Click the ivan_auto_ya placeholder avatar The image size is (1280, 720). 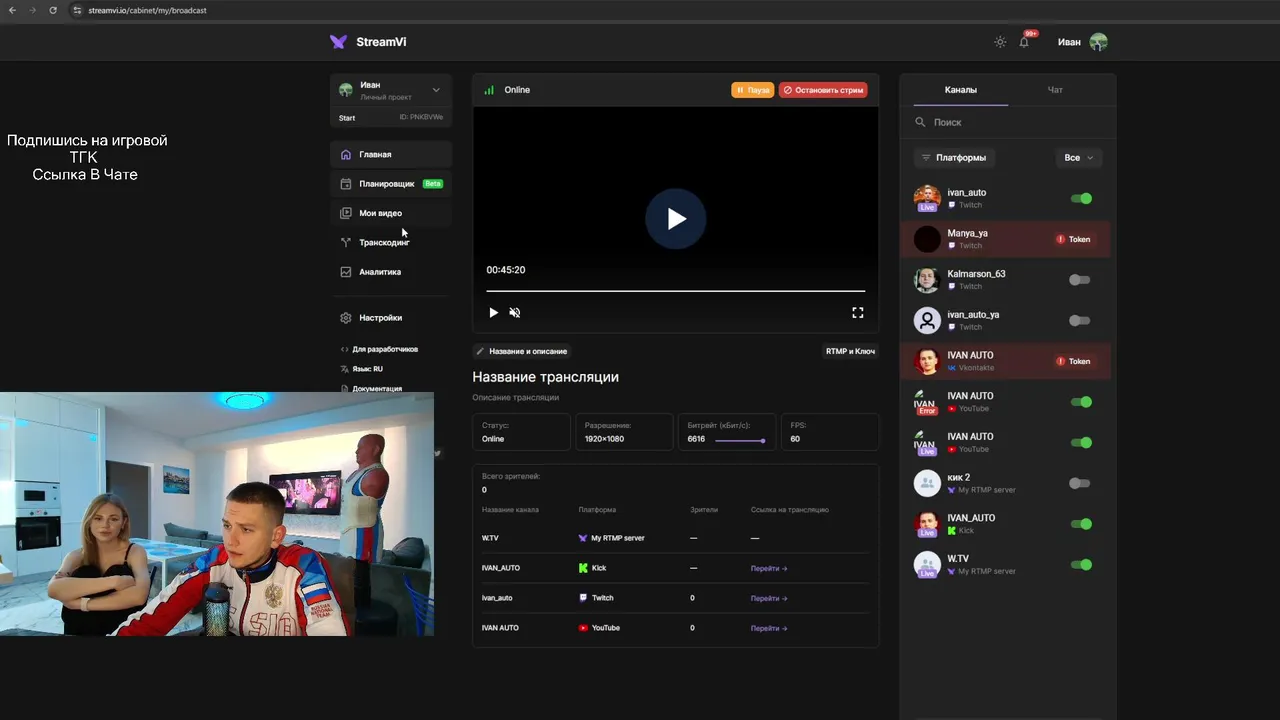point(927,320)
